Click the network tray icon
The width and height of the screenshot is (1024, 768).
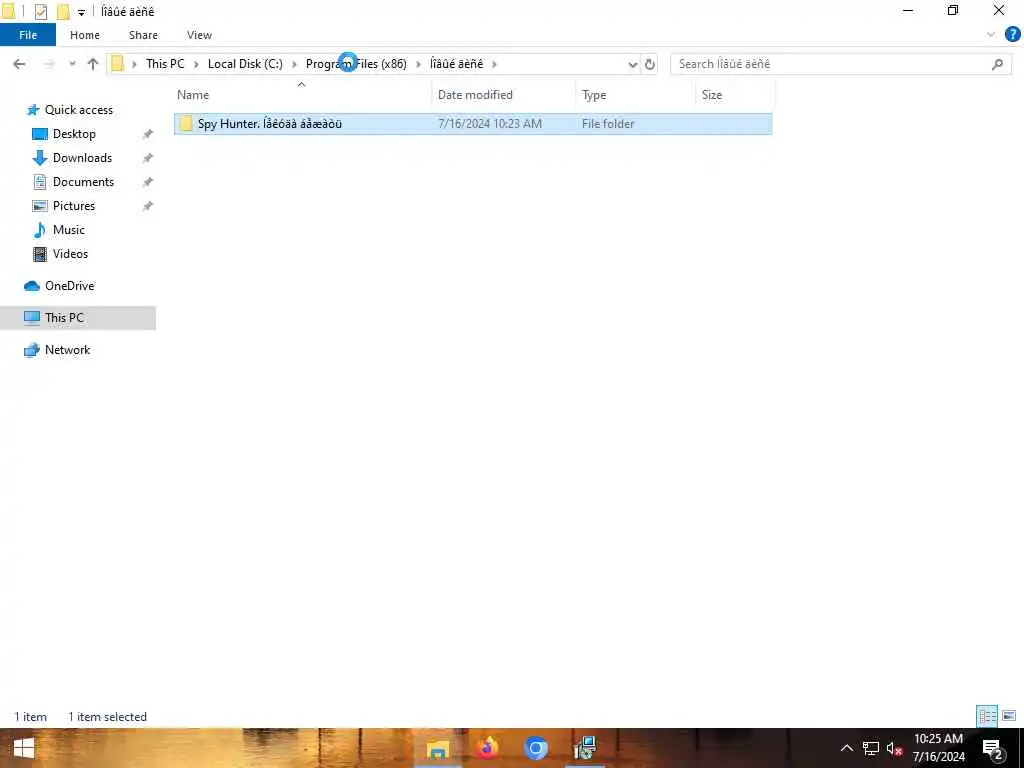click(x=871, y=748)
